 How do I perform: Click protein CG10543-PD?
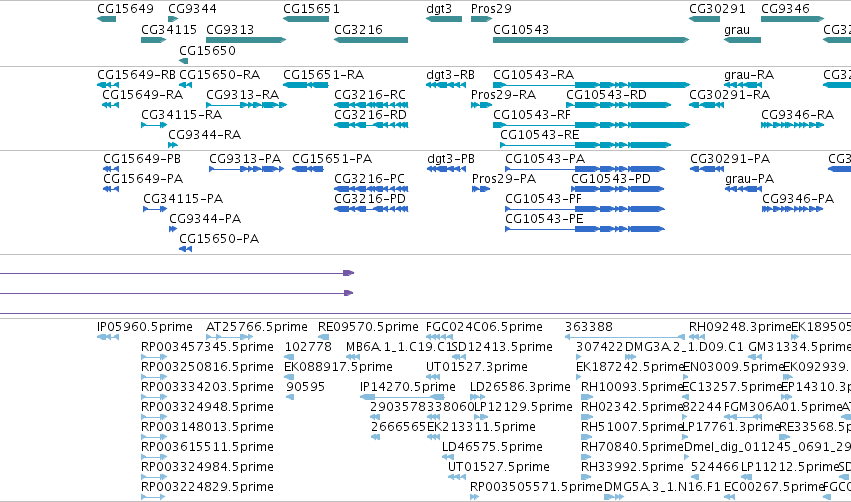click(618, 189)
